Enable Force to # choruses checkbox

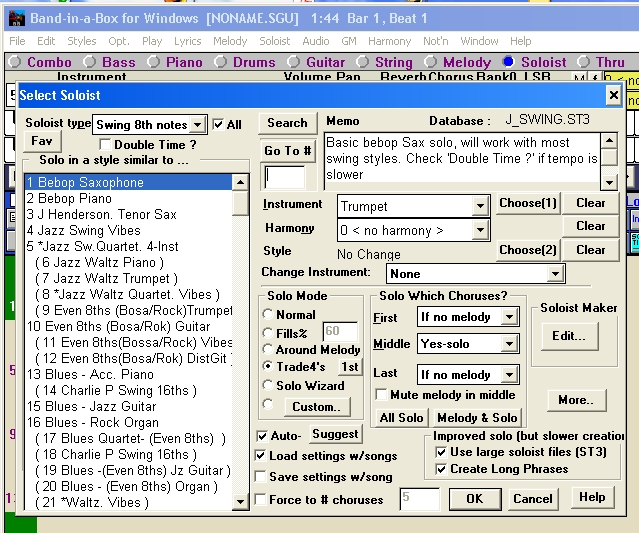[x=260, y=499]
